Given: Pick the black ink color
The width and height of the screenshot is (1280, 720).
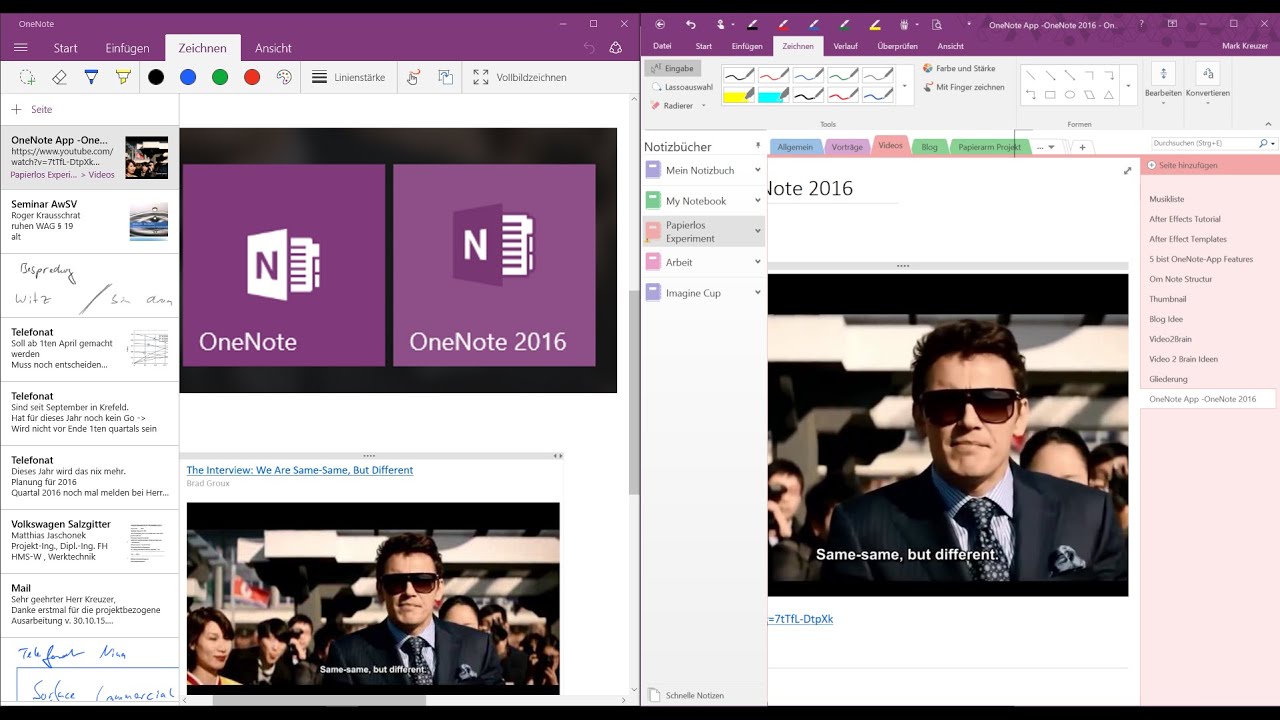Looking at the screenshot, I should coord(156,77).
